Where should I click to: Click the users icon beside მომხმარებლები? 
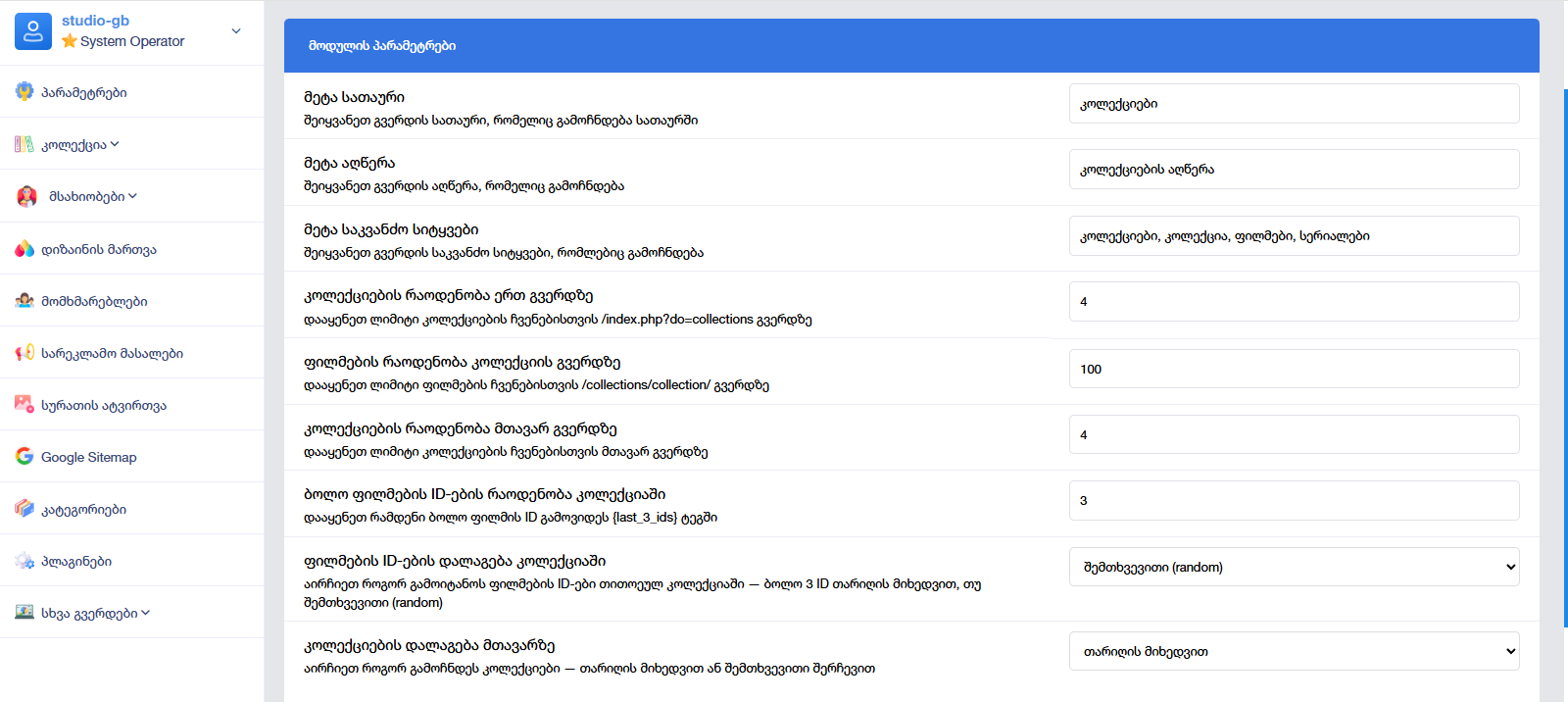coord(24,301)
